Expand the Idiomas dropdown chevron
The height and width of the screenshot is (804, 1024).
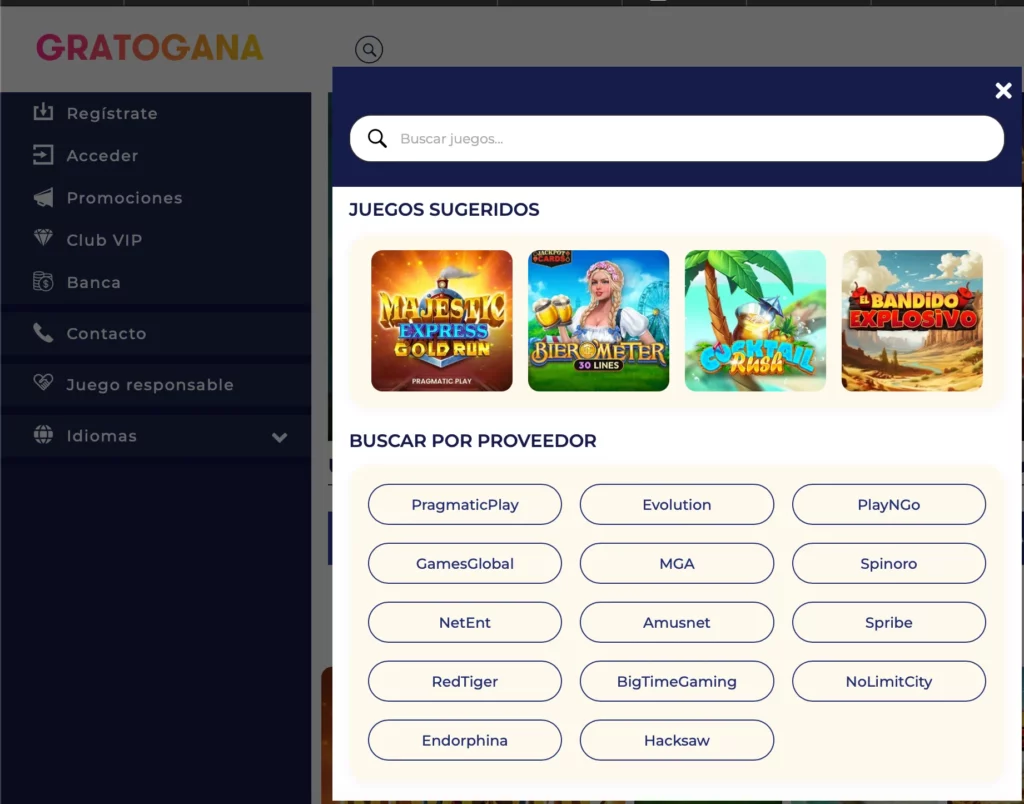[x=280, y=437]
